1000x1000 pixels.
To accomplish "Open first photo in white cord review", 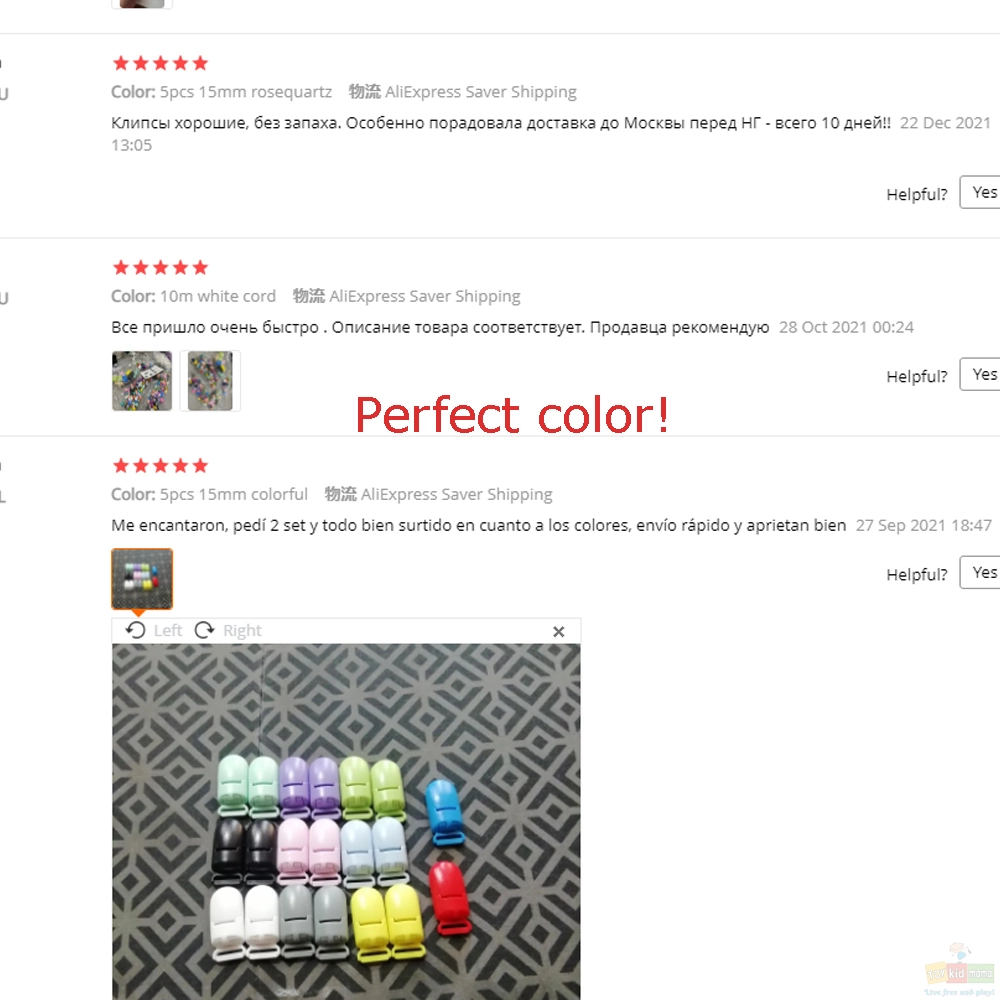I will [x=142, y=381].
